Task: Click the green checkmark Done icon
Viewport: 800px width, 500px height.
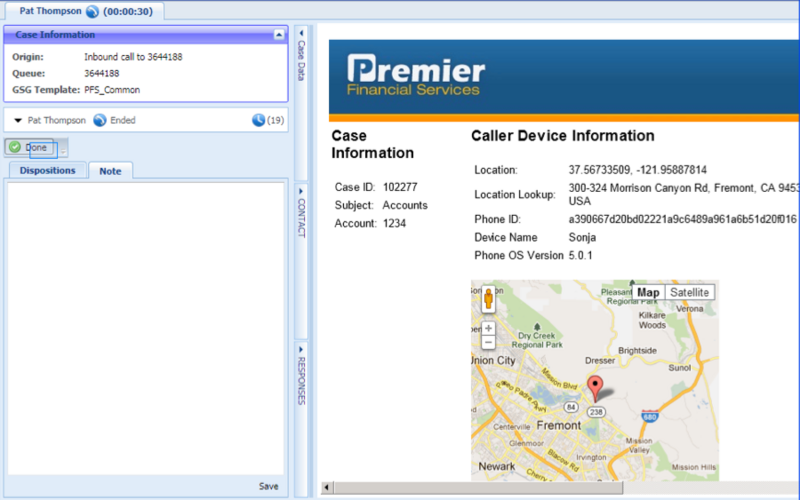Action: click(15, 147)
